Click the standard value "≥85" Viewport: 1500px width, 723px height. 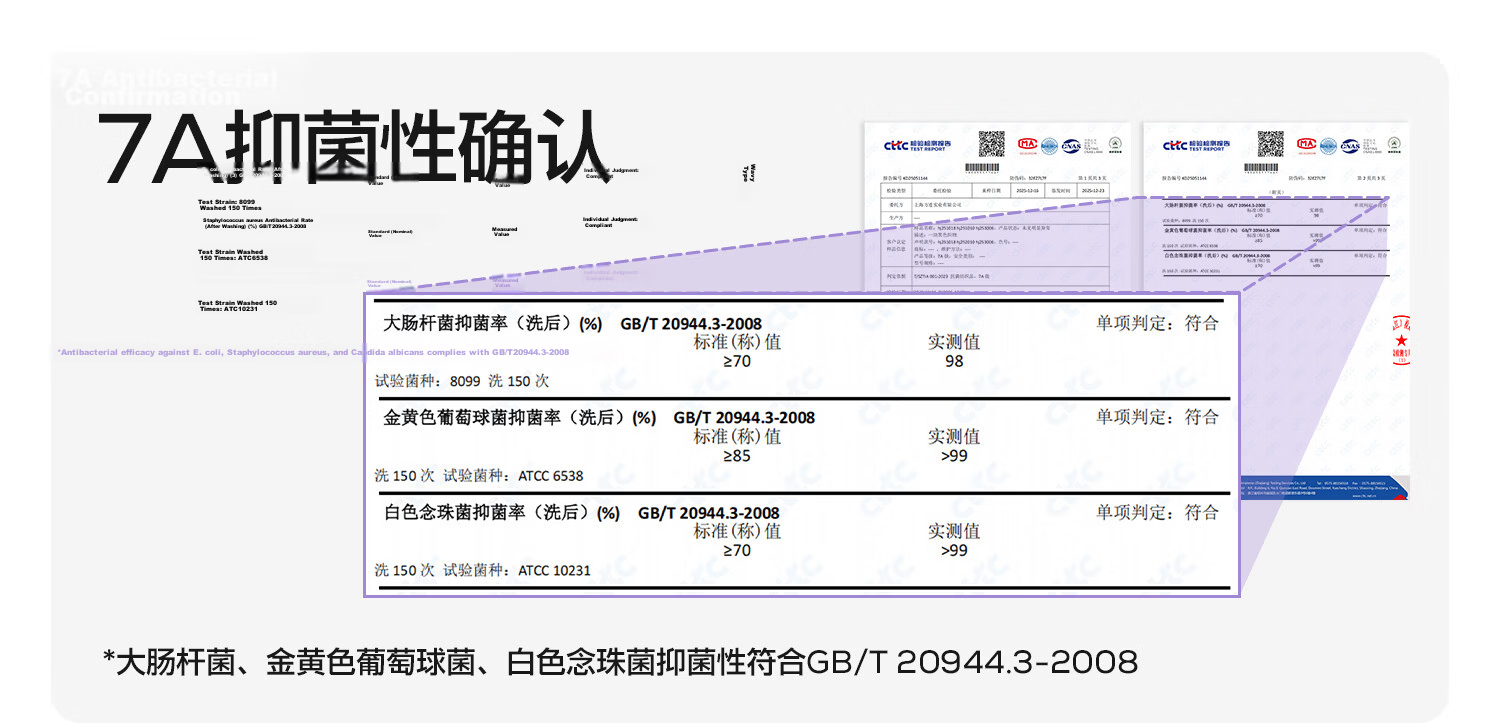click(737, 456)
